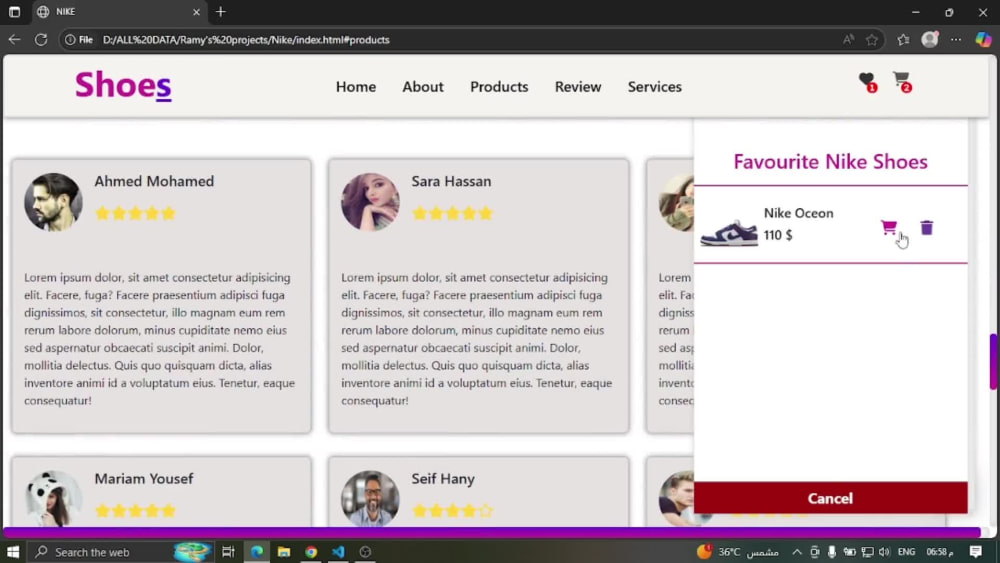1000x563 pixels.
Task: Click Sara Hassan's profile photo
Action: 370,202
